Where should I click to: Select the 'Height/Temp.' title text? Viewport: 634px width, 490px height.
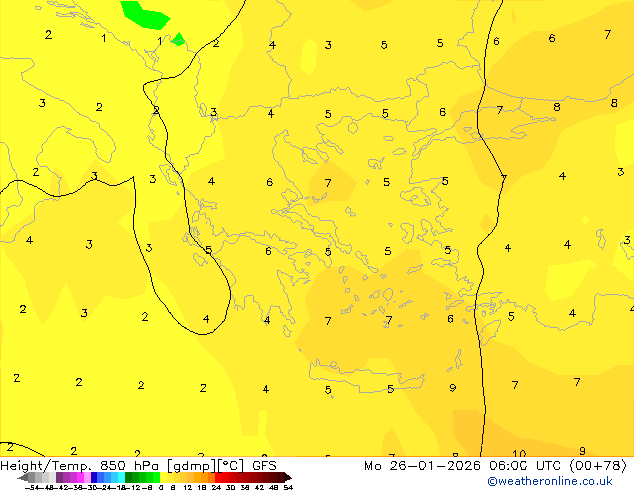tap(46, 466)
